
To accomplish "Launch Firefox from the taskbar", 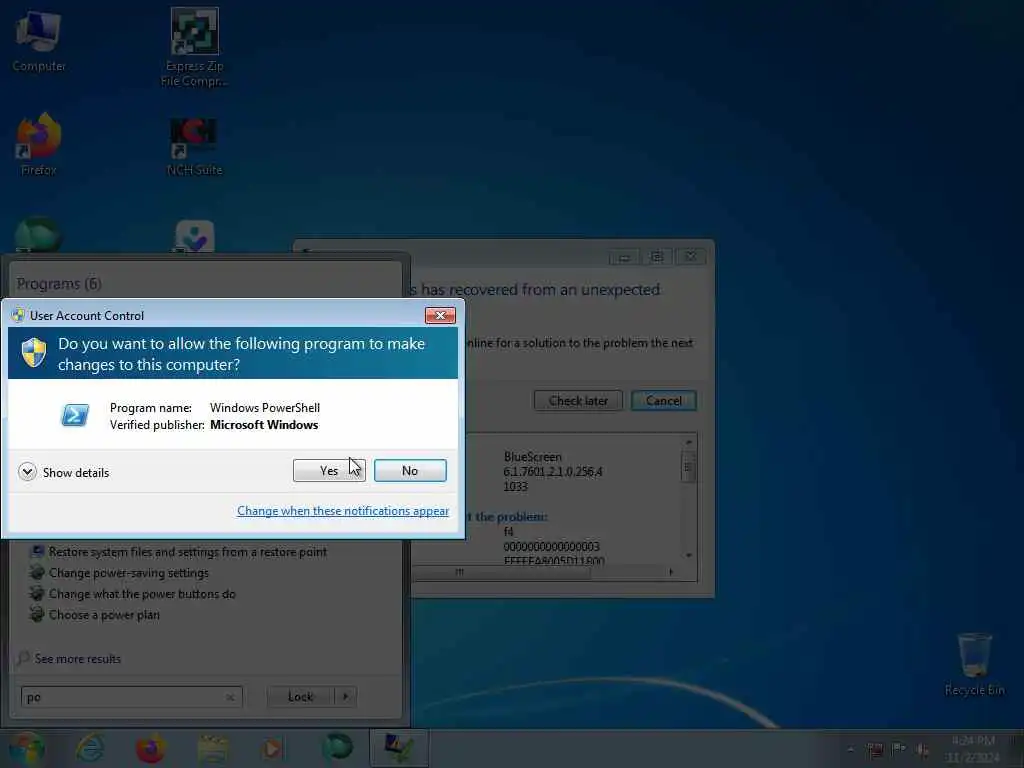I will [x=150, y=748].
